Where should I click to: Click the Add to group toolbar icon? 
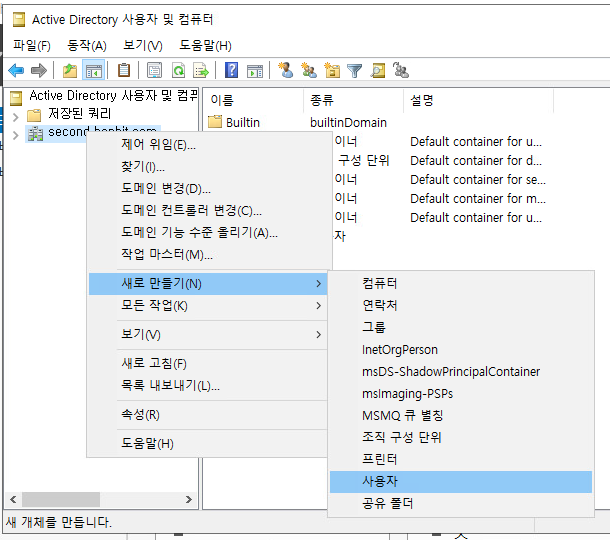401,70
